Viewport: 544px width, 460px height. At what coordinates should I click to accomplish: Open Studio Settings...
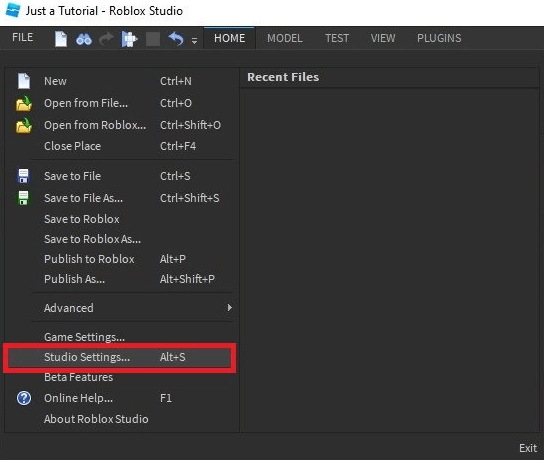(x=120, y=357)
